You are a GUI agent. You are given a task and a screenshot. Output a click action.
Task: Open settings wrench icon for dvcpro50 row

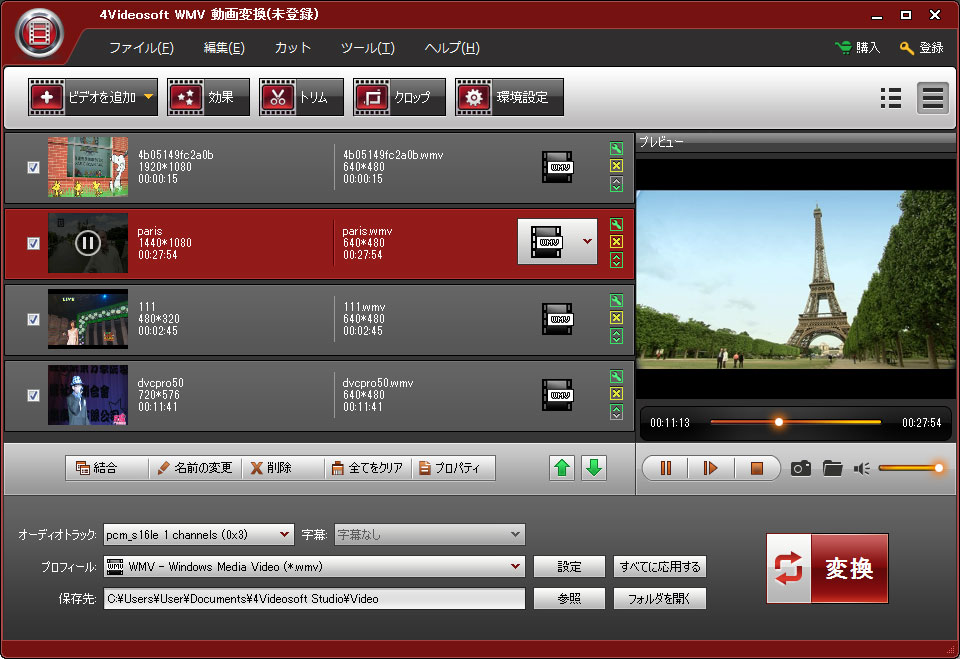coord(616,377)
